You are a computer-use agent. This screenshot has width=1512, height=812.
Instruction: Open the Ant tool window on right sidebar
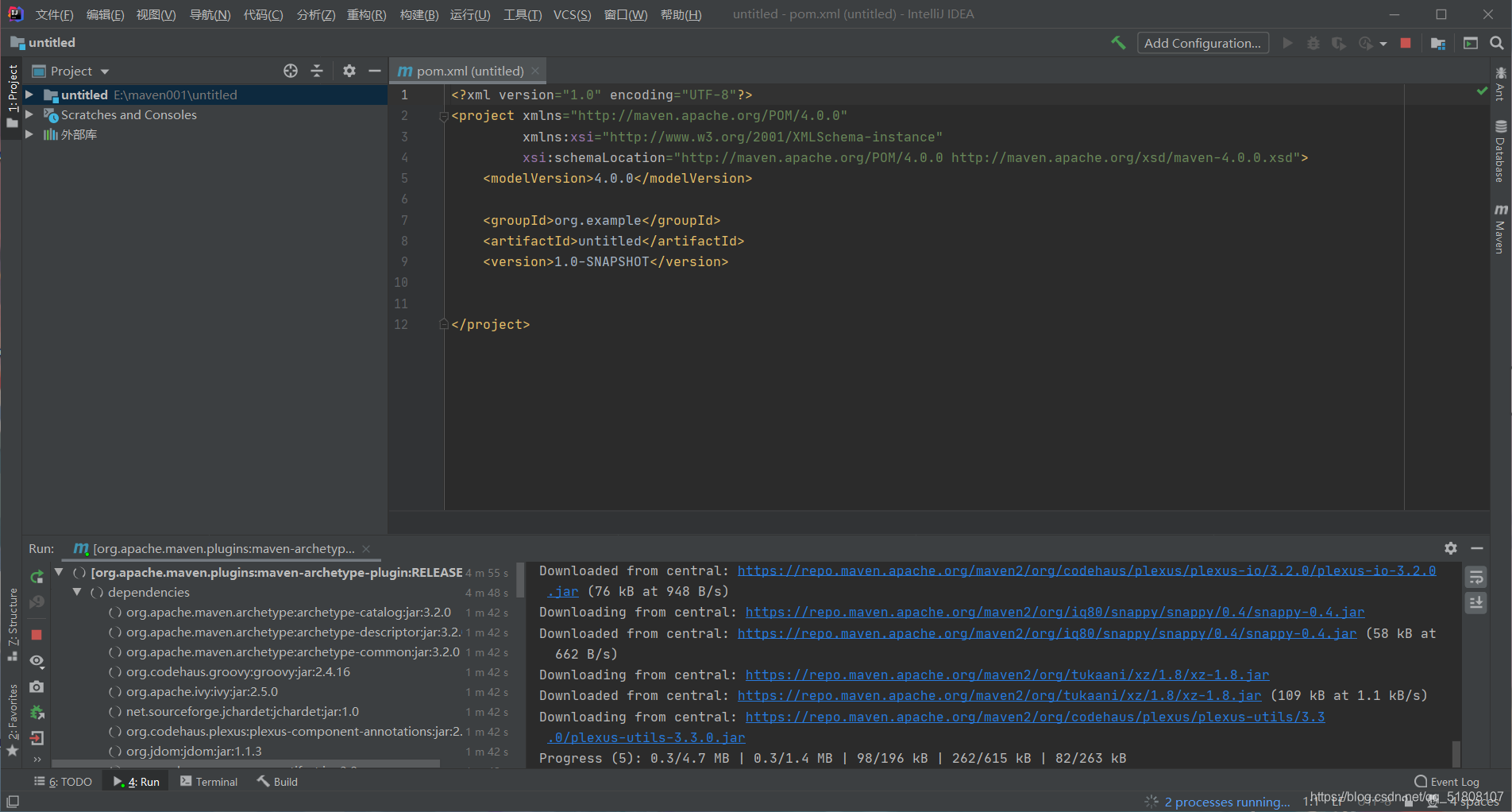tap(1500, 84)
